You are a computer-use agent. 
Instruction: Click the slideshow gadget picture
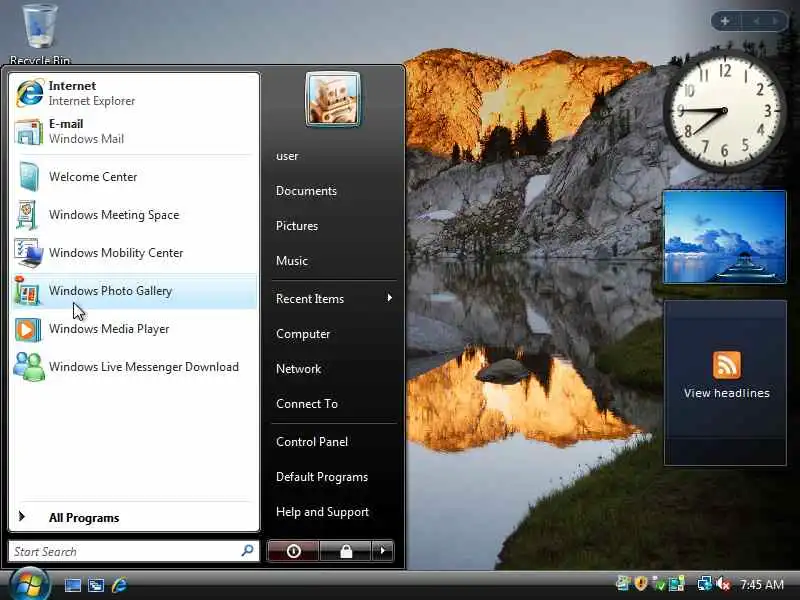point(724,237)
